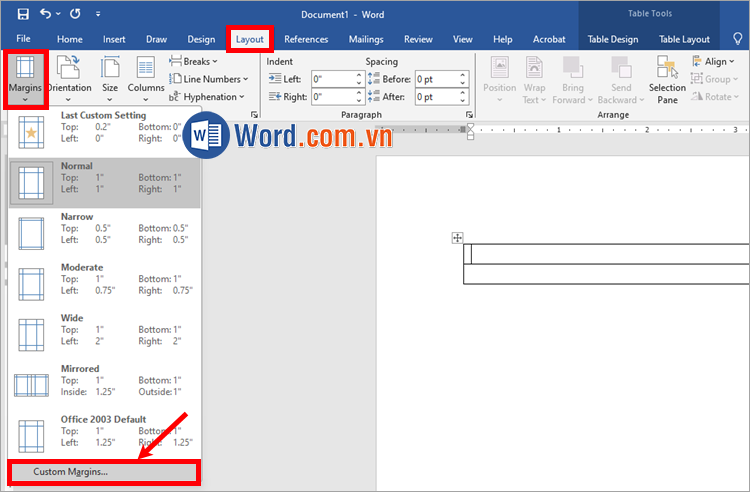Open the Columns dropdown
The image size is (750, 492).
(x=145, y=79)
